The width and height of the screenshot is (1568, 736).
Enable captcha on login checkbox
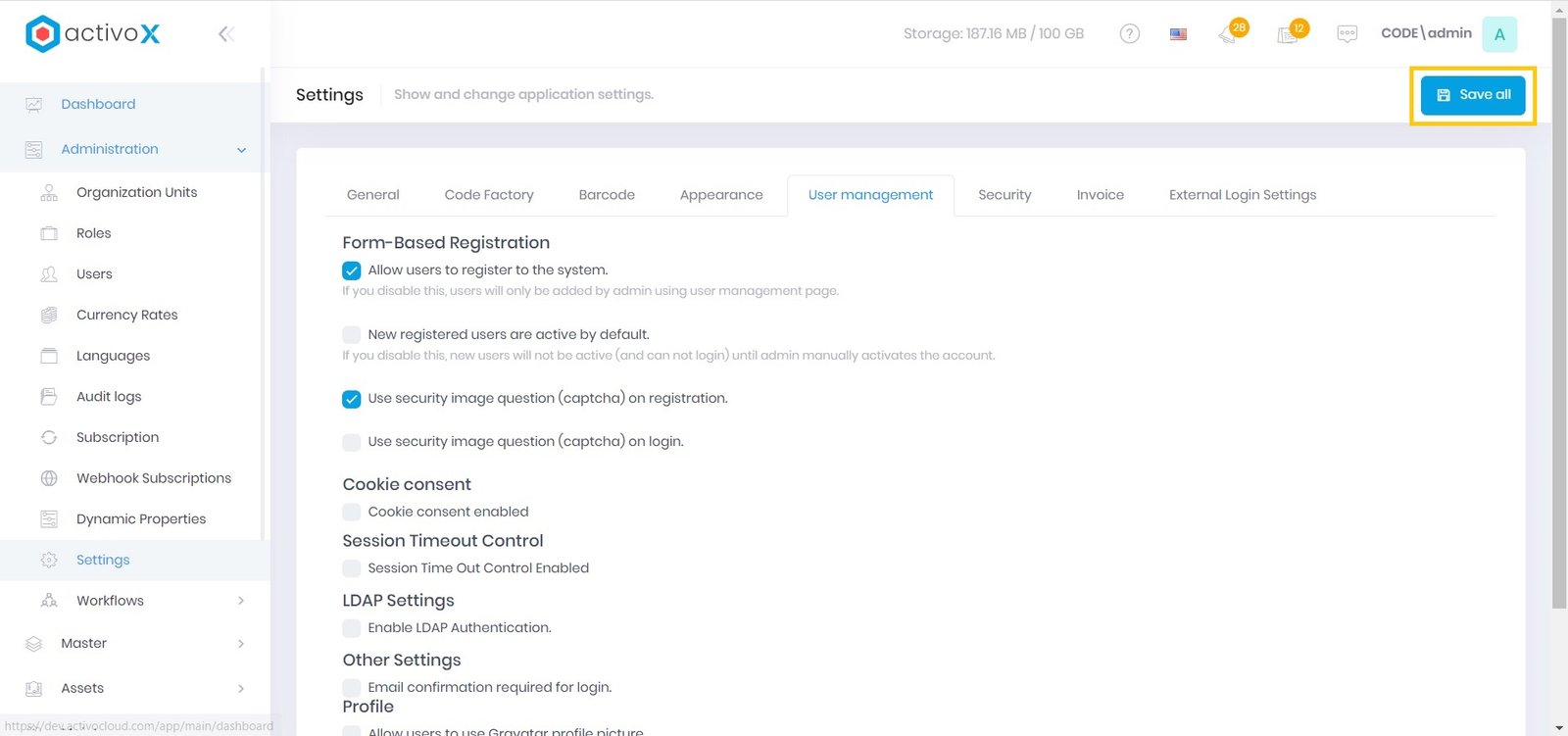point(352,442)
